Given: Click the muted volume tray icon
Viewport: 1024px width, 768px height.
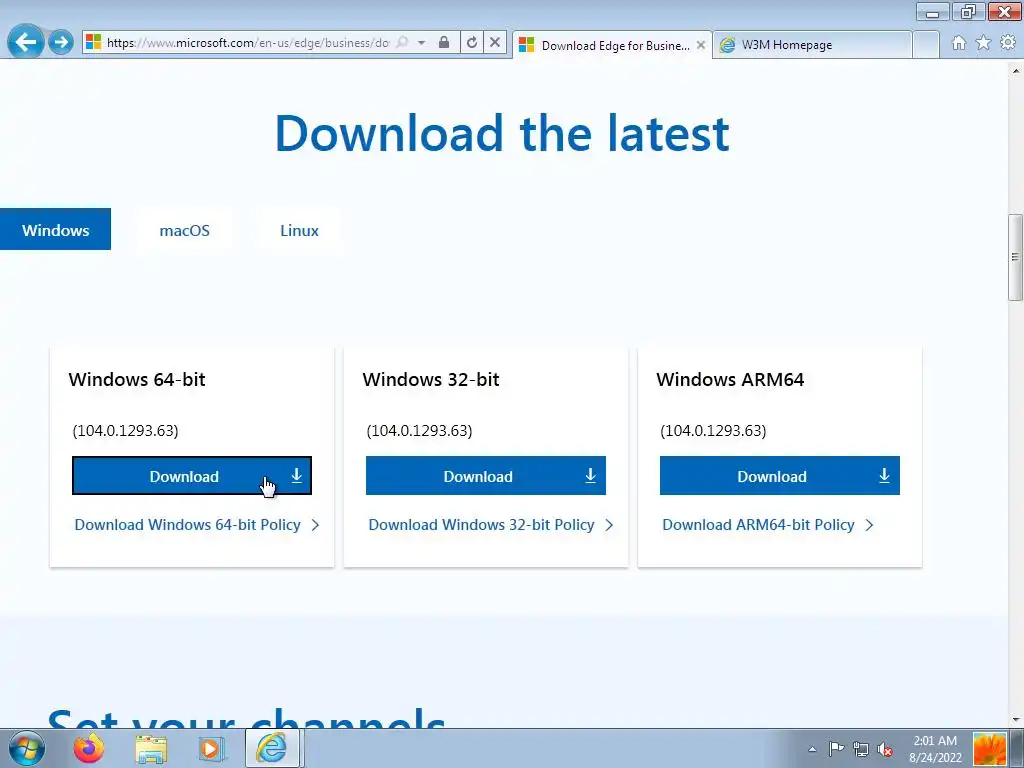Looking at the screenshot, I should tap(885, 749).
